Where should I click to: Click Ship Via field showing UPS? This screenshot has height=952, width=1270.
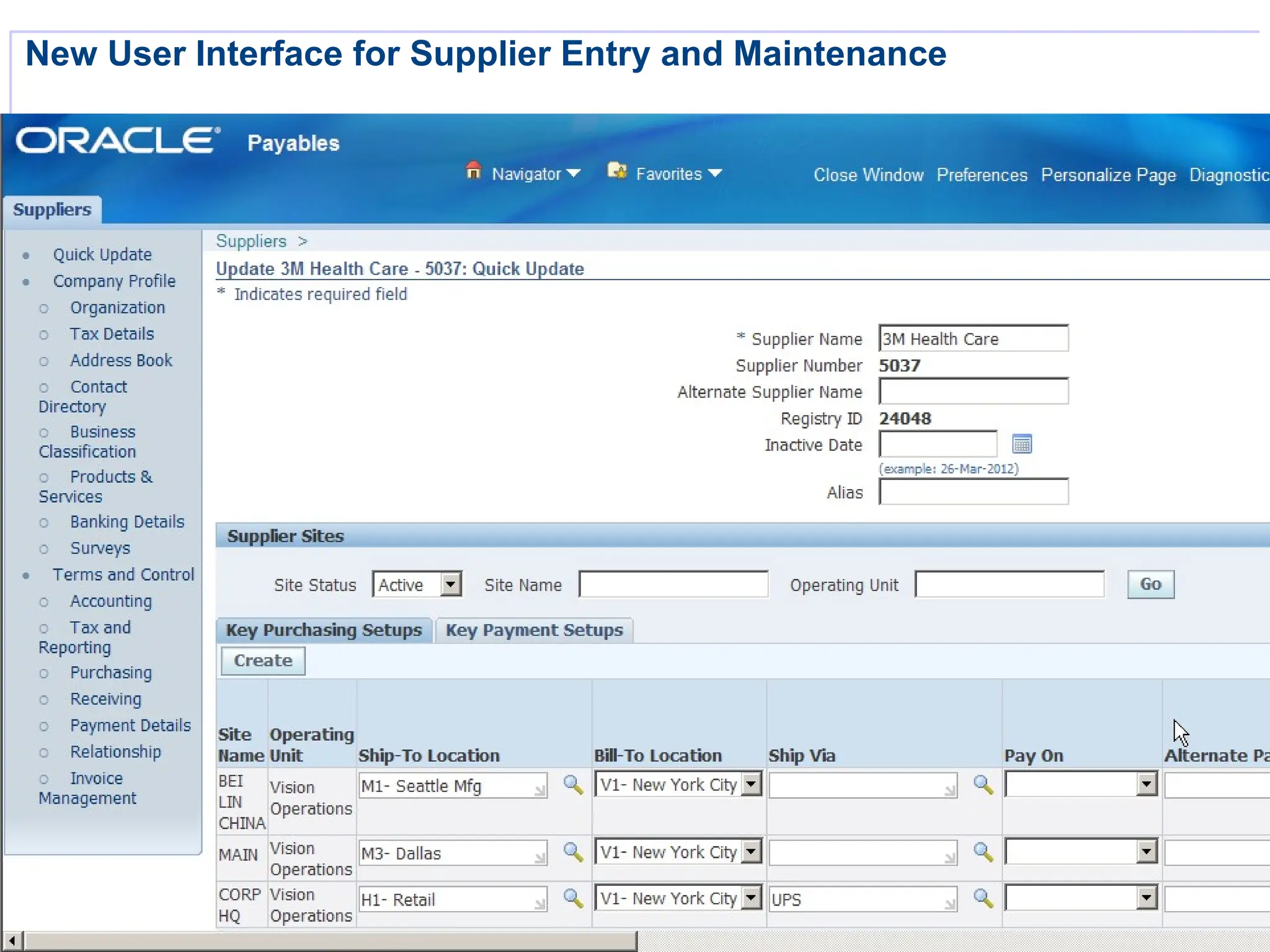[x=863, y=899]
